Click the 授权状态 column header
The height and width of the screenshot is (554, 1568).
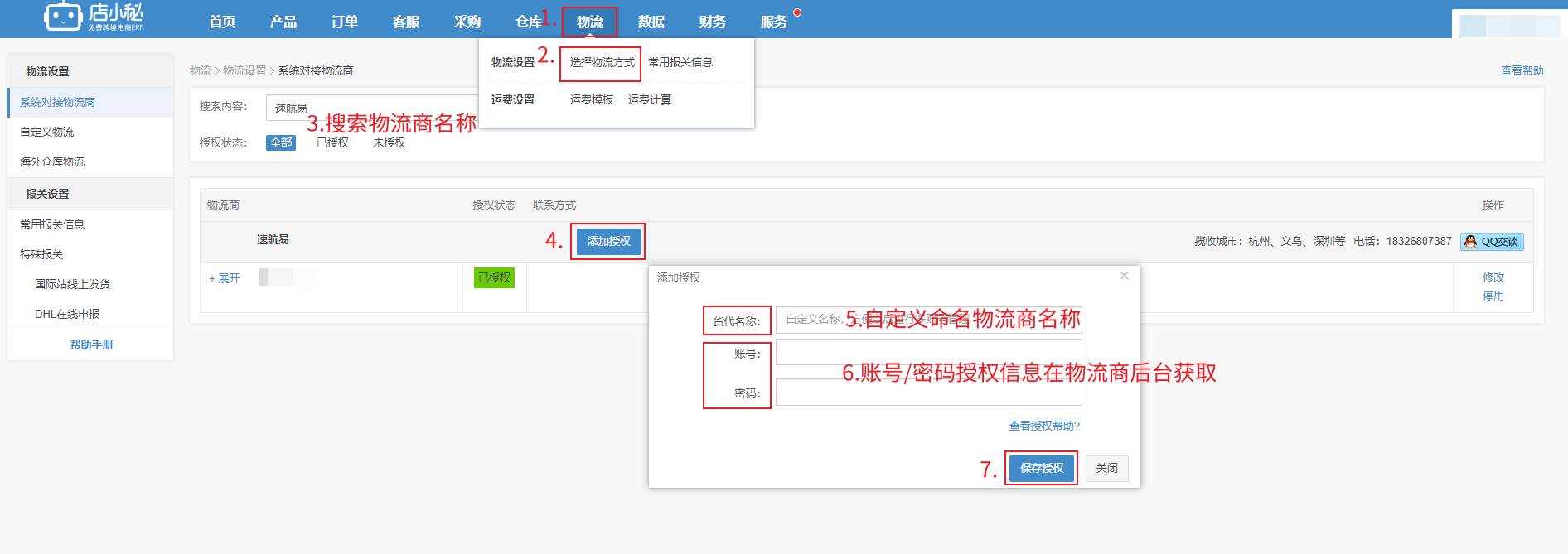tap(494, 205)
